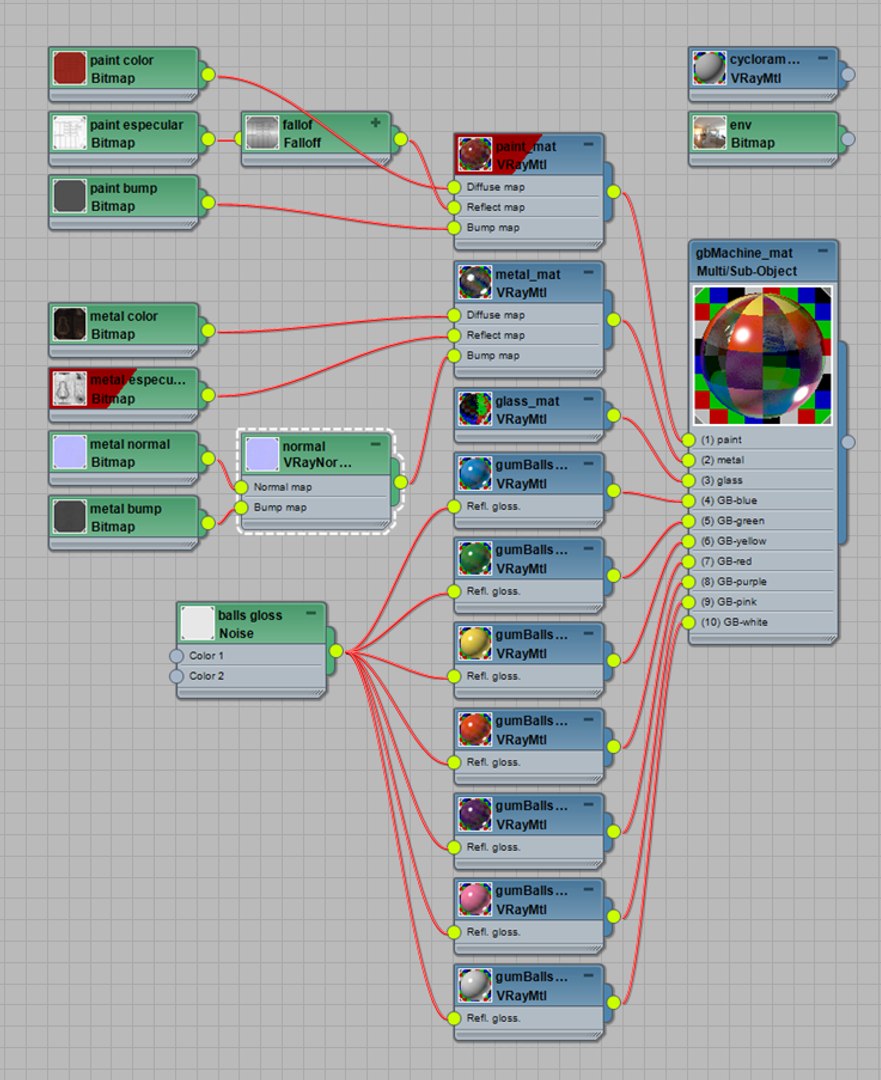Select the Normal map slot row
This screenshot has width=881, height=1080.
315,487
